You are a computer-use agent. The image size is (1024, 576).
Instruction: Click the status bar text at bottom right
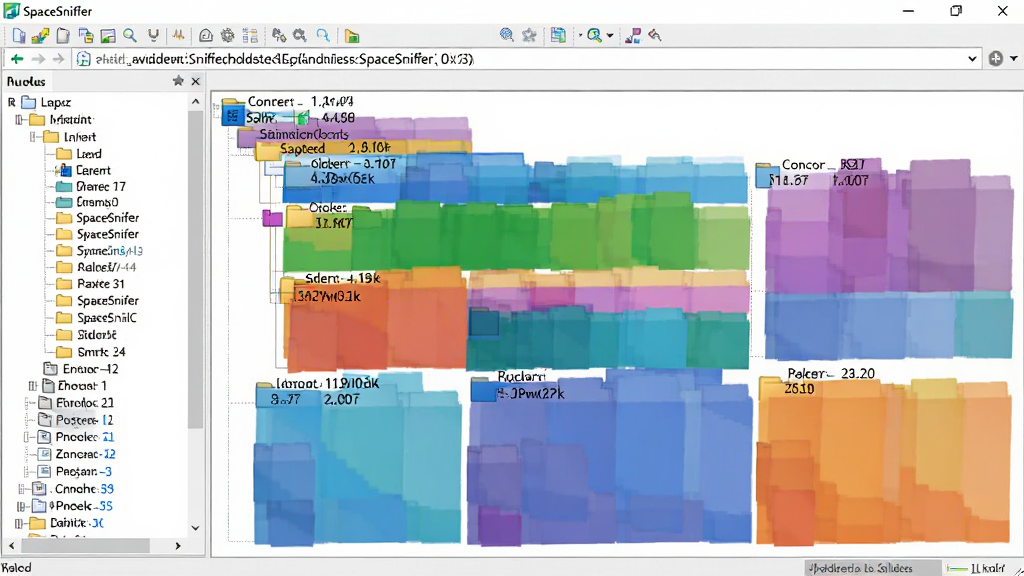pyautogui.click(x=860, y=568)
